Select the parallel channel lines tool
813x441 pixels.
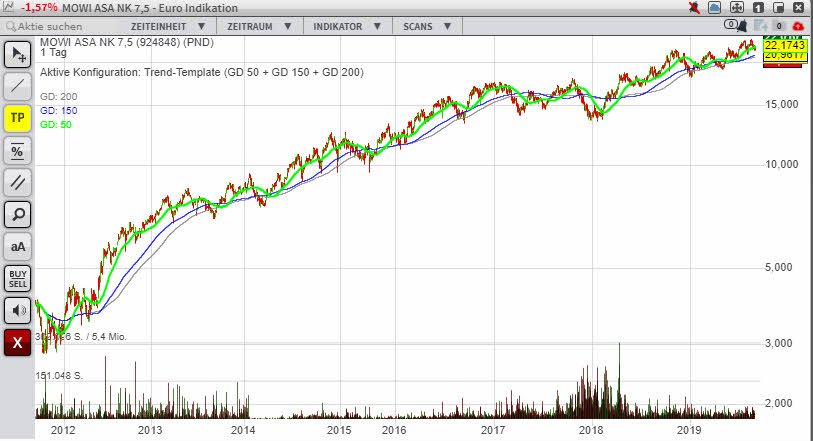[18, 182]
